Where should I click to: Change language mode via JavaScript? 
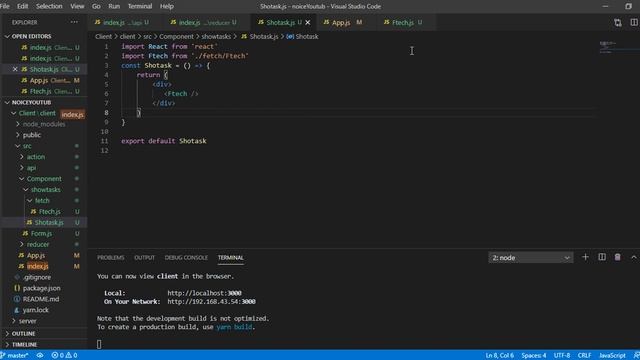pos(612,356)
